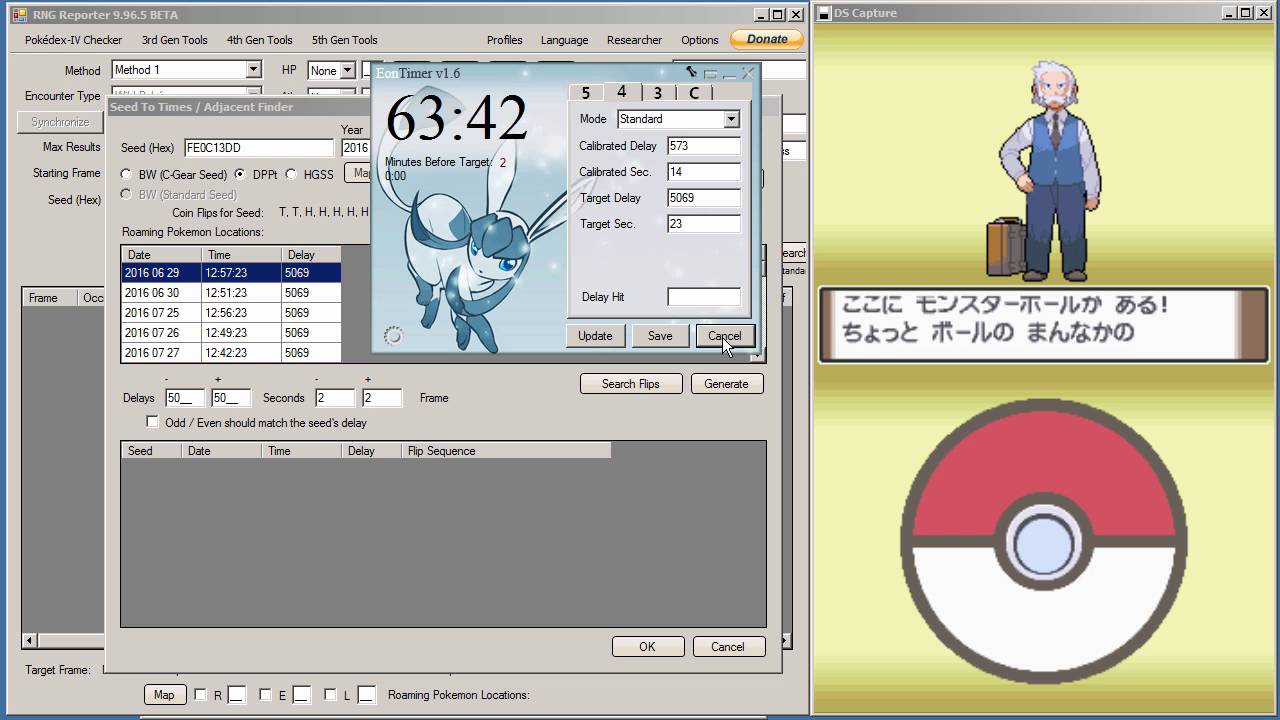This screenshot has height=720, width=1280.
Task: Click the EonTimer Cancel button
Action: (x=725, y=336)
